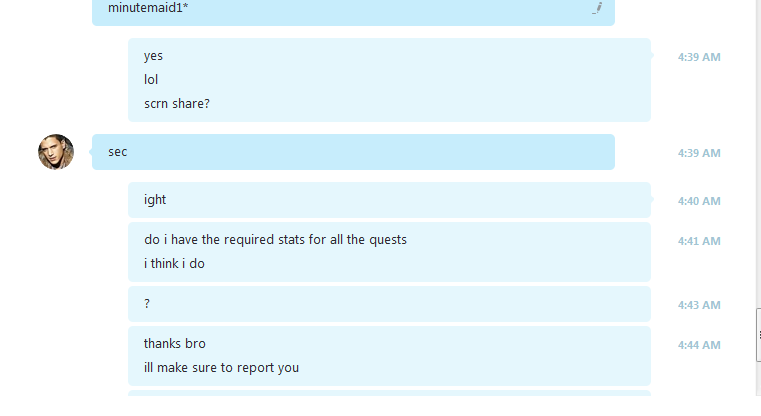This screenshot has height=416, width=761.
Task: Click the "do i have the required stats" message
Action: click(x=275, y=240)
